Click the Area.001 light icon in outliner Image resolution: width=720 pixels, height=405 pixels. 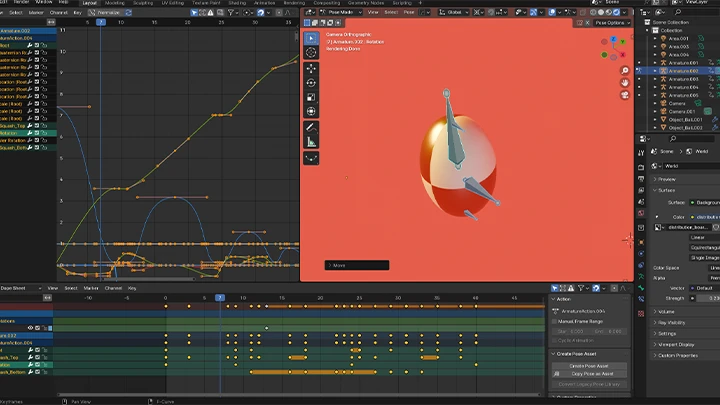click(x=663, y=39)
